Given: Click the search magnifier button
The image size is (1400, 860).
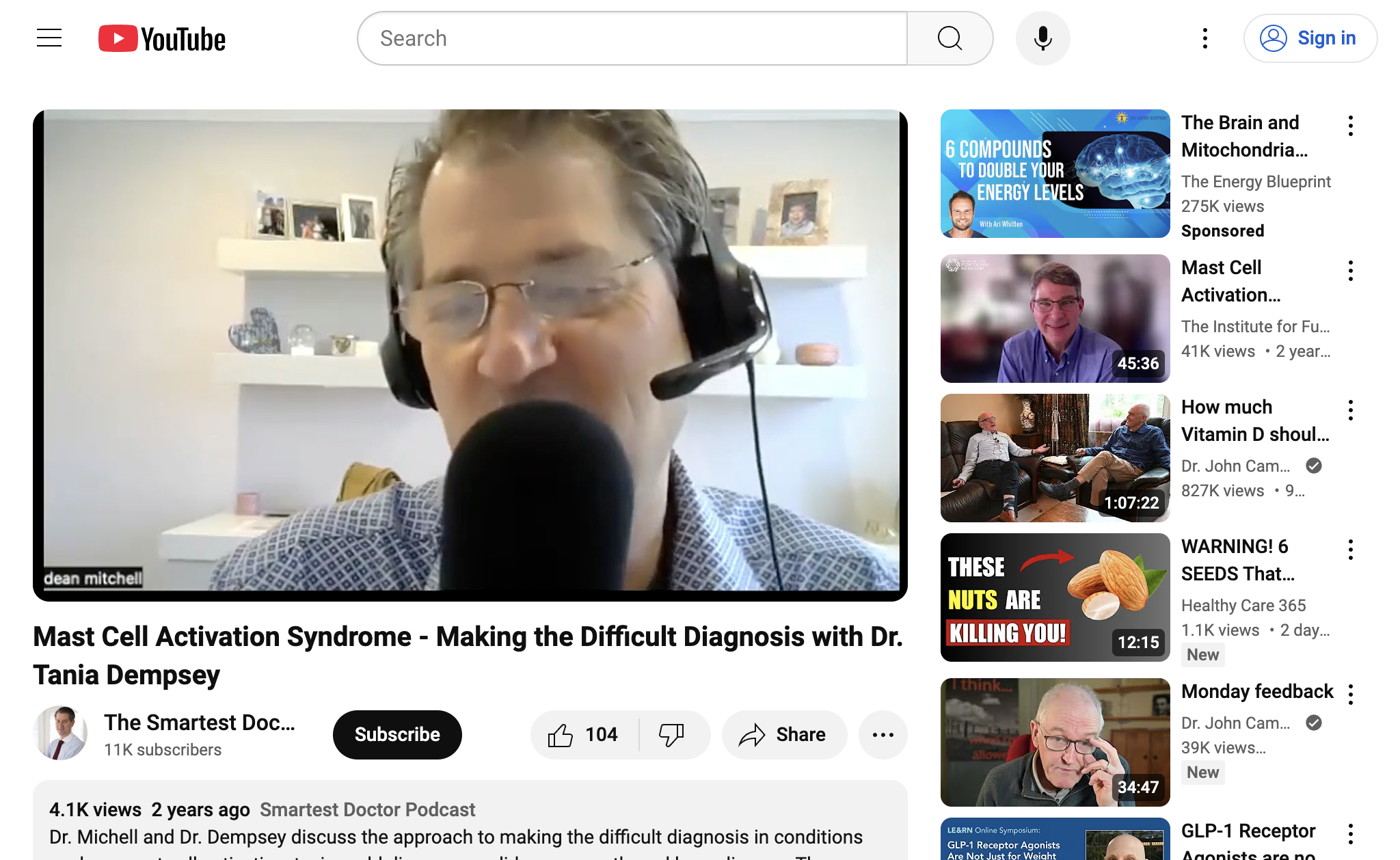Looking at the screenshot, I should [x=950, y=38].
